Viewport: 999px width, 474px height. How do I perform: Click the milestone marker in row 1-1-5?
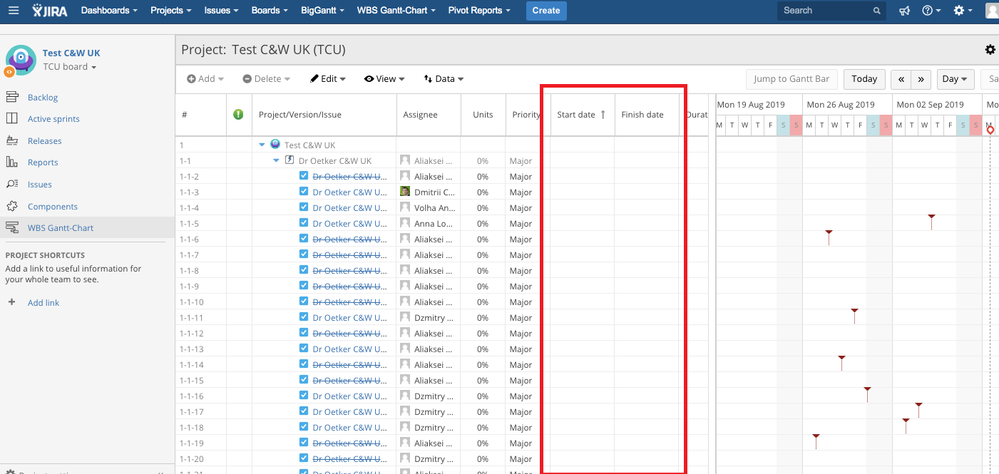[x=931, y=221]
